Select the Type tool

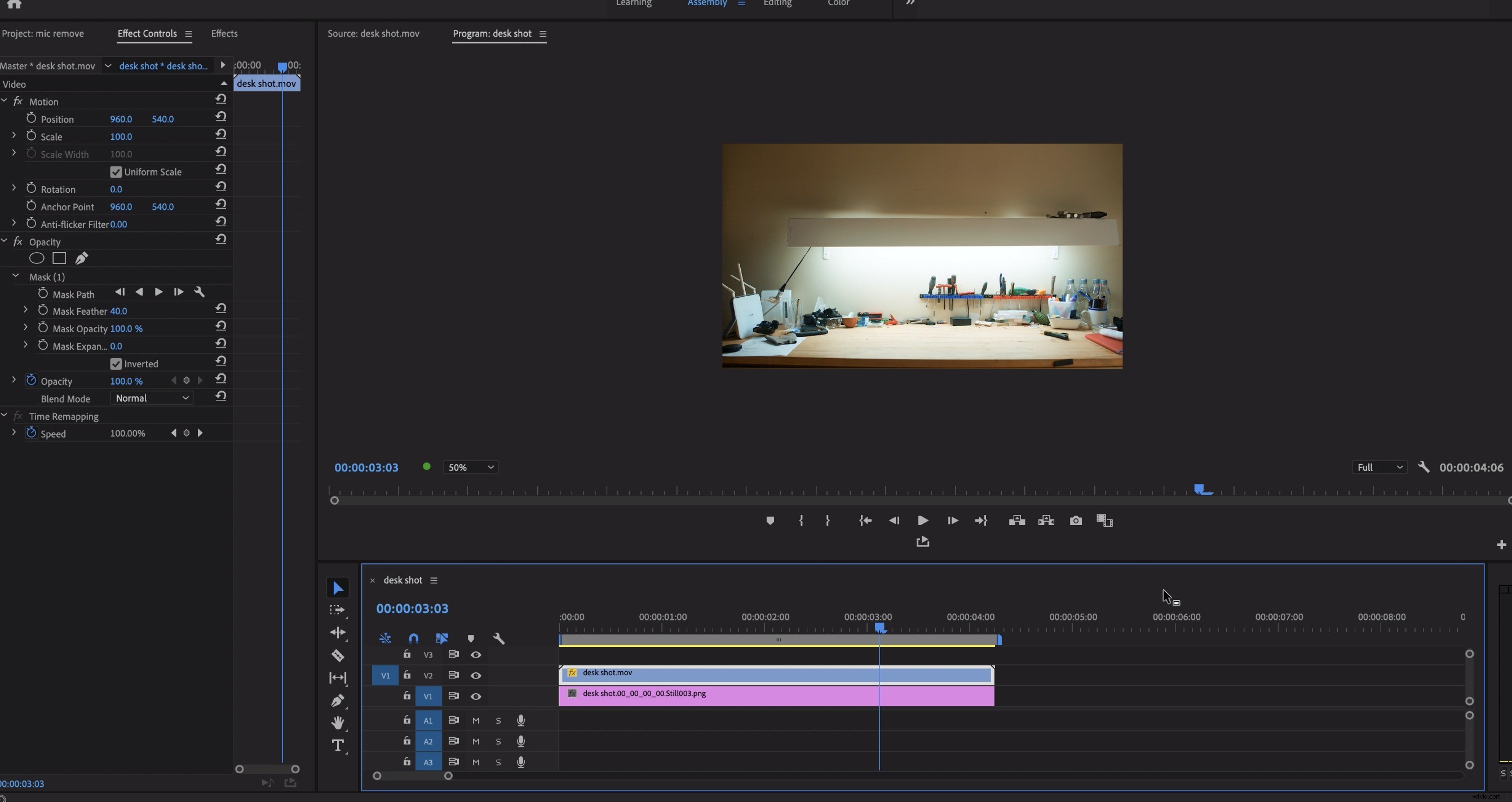(x=338, y=746)
